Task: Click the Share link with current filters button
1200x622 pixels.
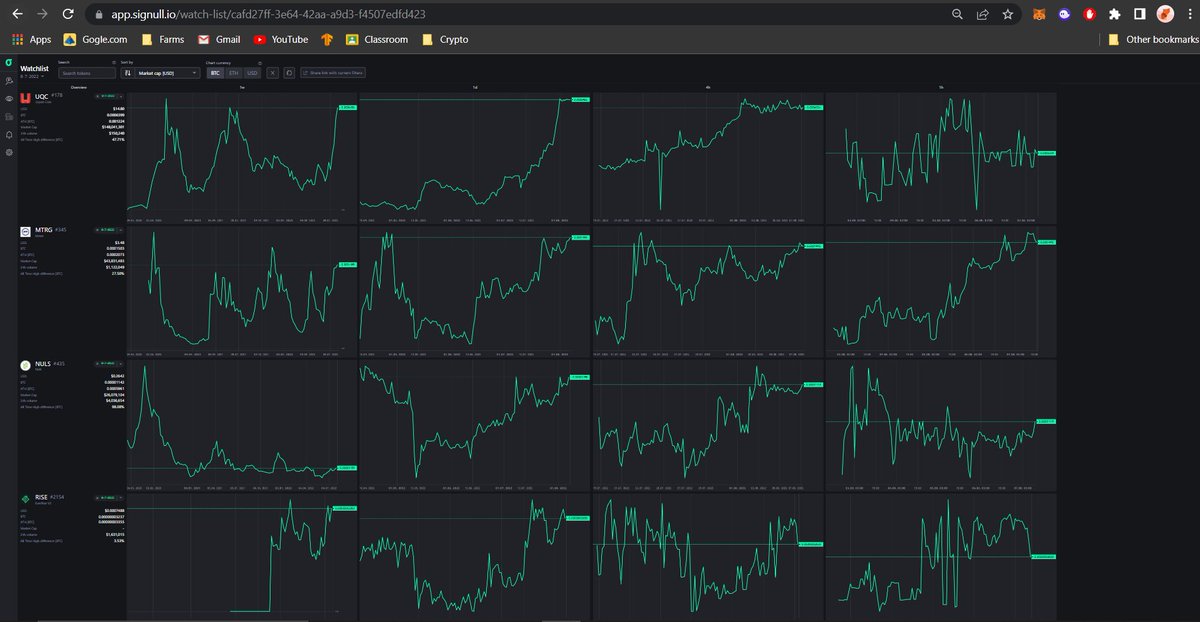Action: [x=334, y=73]
